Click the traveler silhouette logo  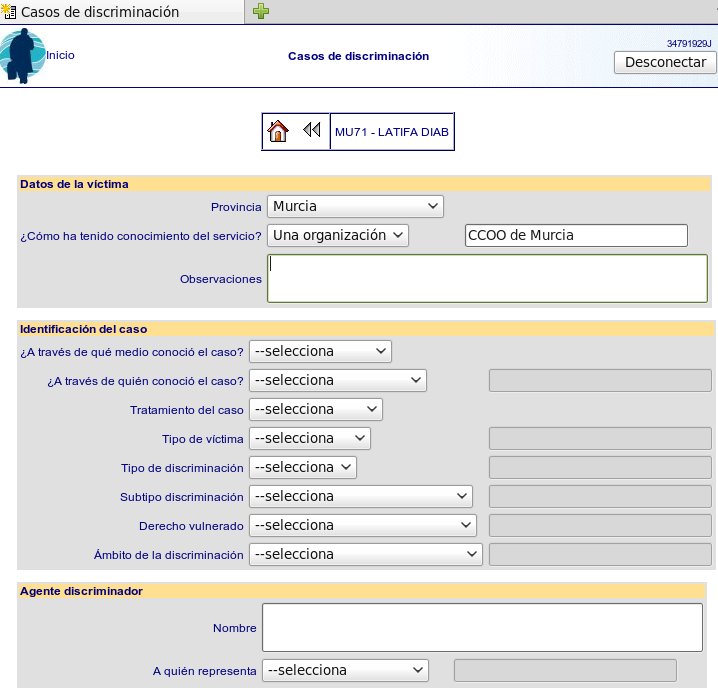coord(22,56)
